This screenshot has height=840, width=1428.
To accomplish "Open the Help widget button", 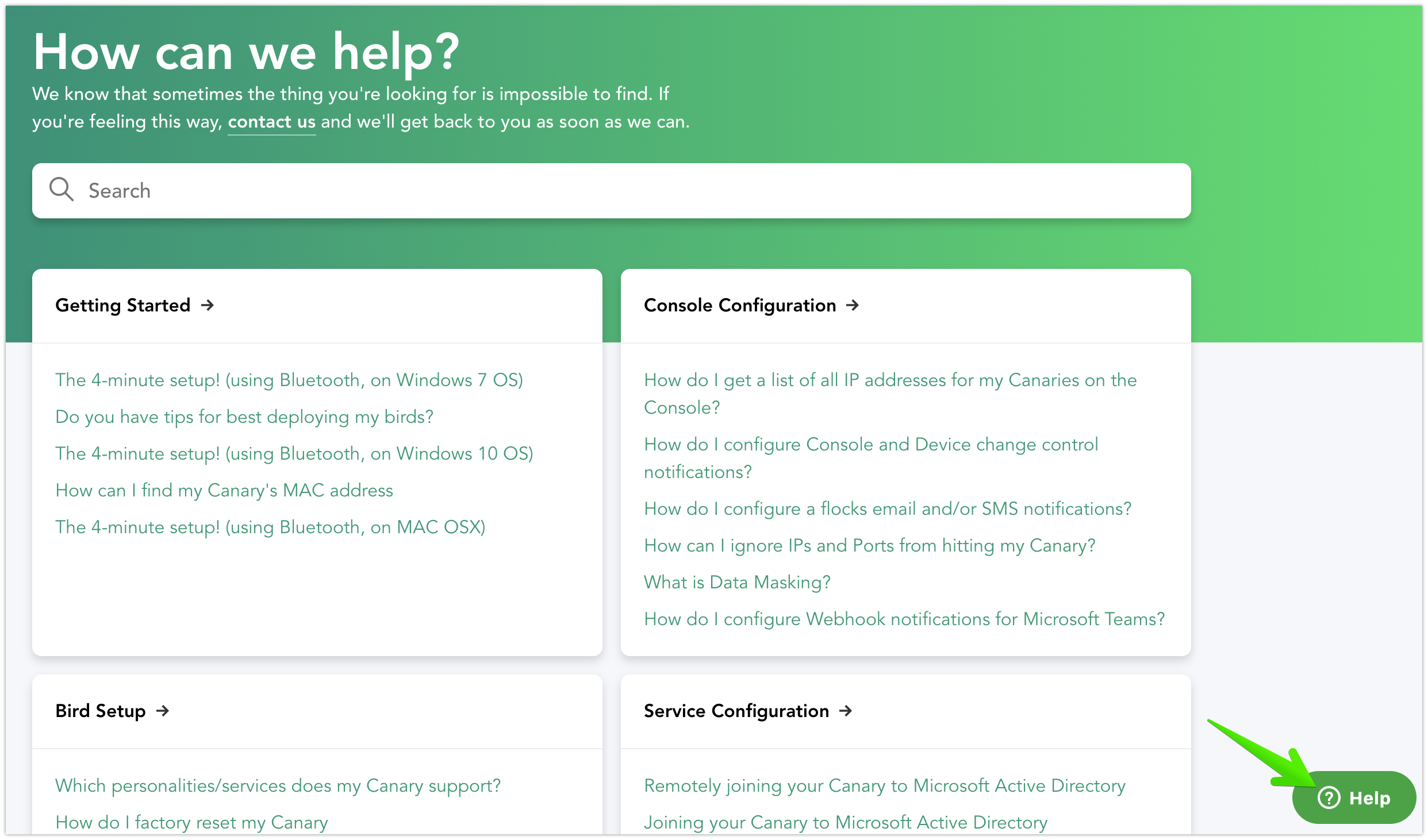I will point(1354,797).
